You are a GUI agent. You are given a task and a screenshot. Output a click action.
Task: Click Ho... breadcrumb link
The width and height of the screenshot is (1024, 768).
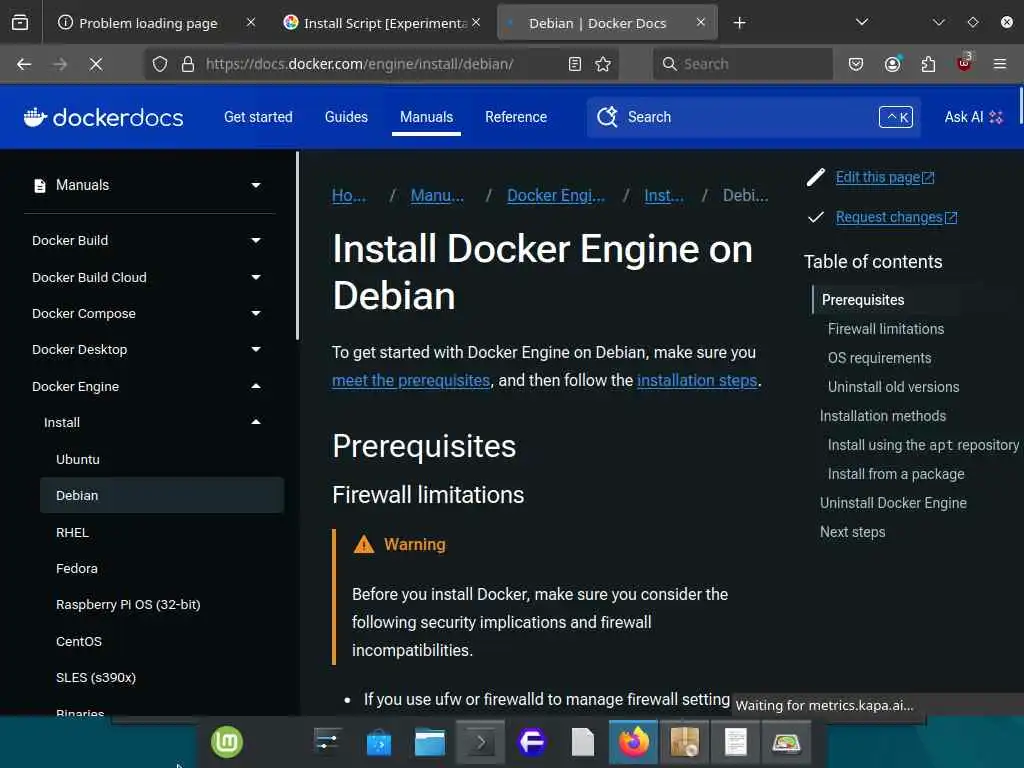pyautogui.click(x=349, y=195)
